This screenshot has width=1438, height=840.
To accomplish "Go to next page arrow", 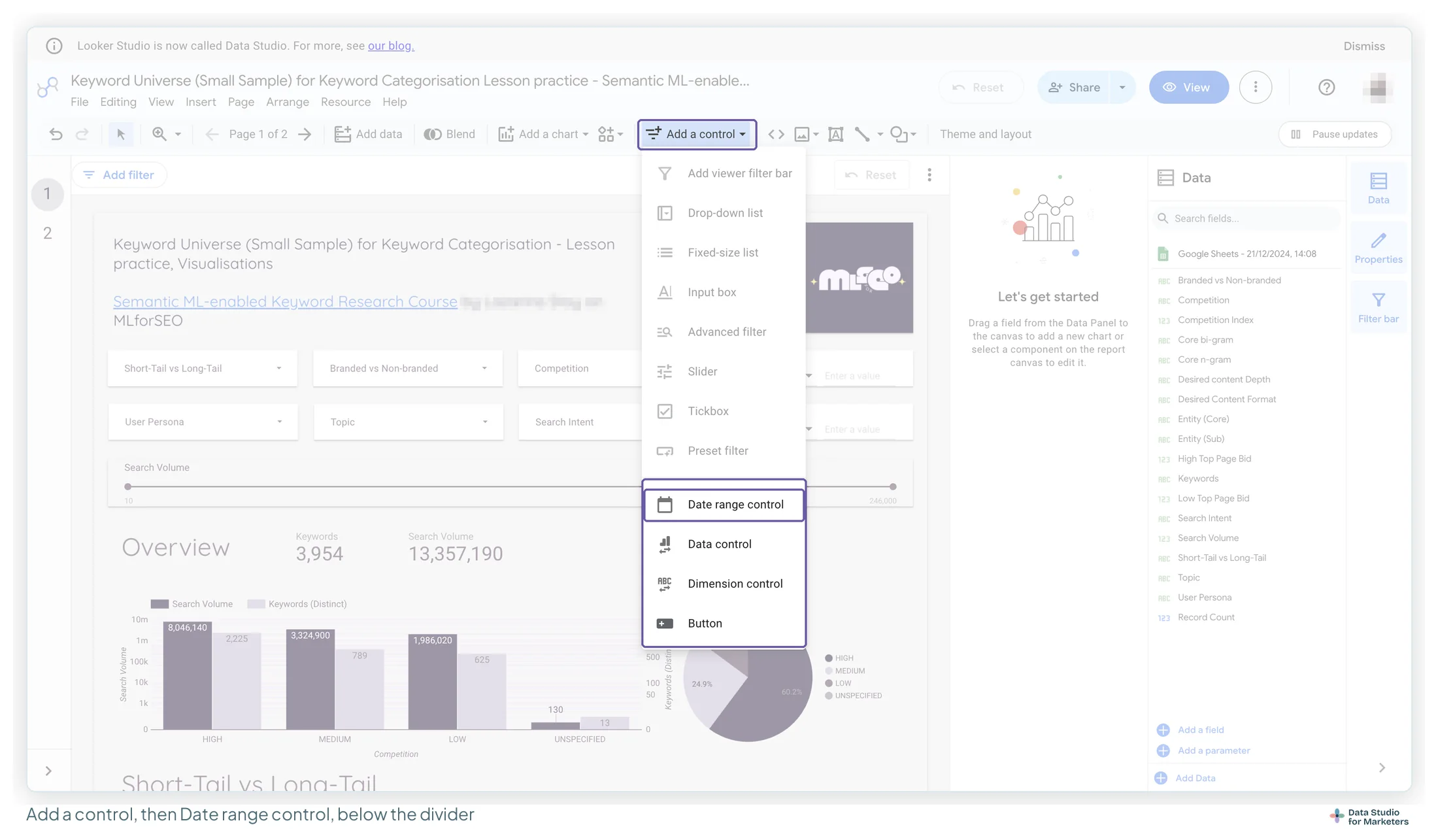I will [x=305, y=134].
